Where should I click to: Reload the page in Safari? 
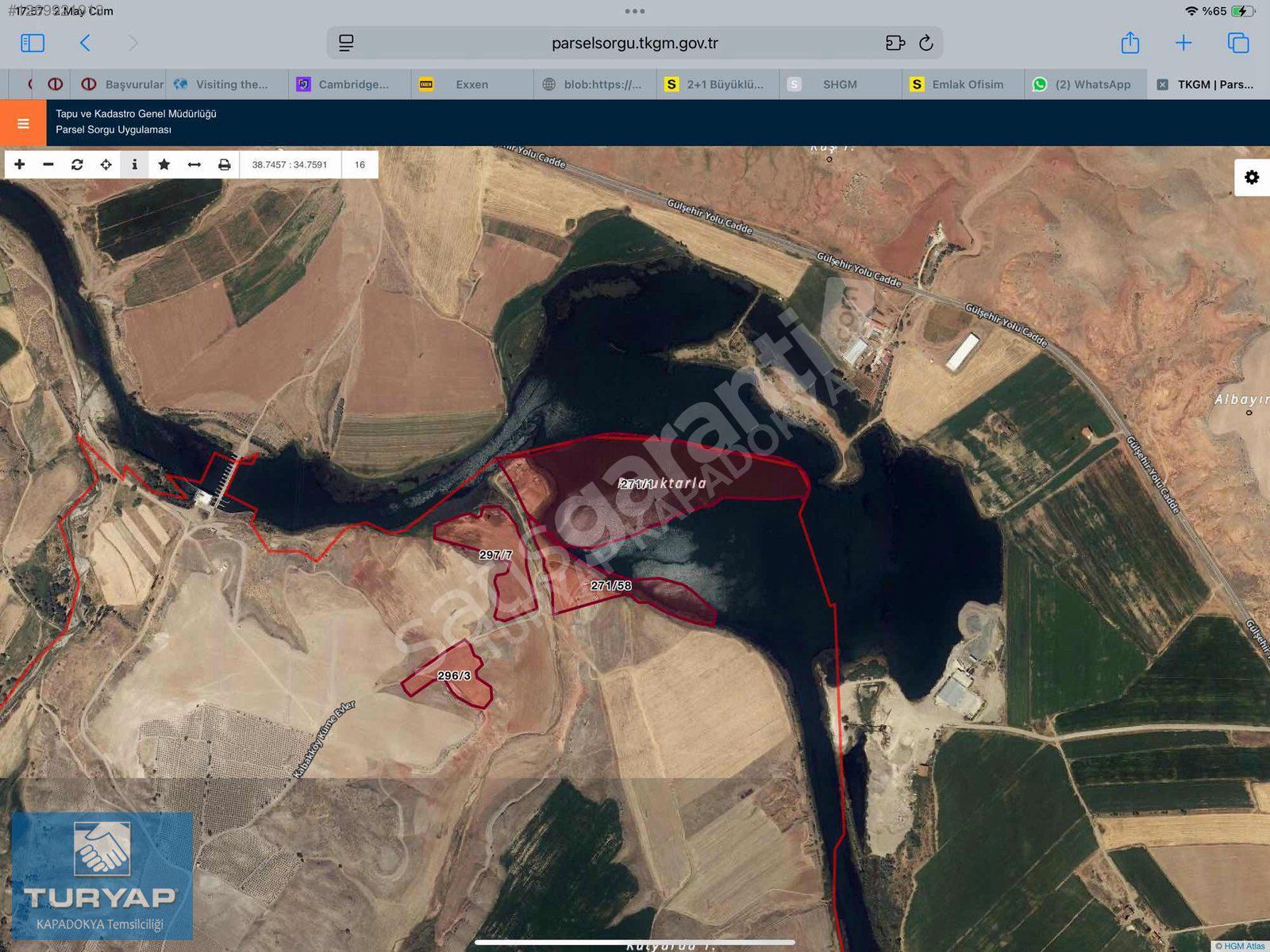[926, 43]
